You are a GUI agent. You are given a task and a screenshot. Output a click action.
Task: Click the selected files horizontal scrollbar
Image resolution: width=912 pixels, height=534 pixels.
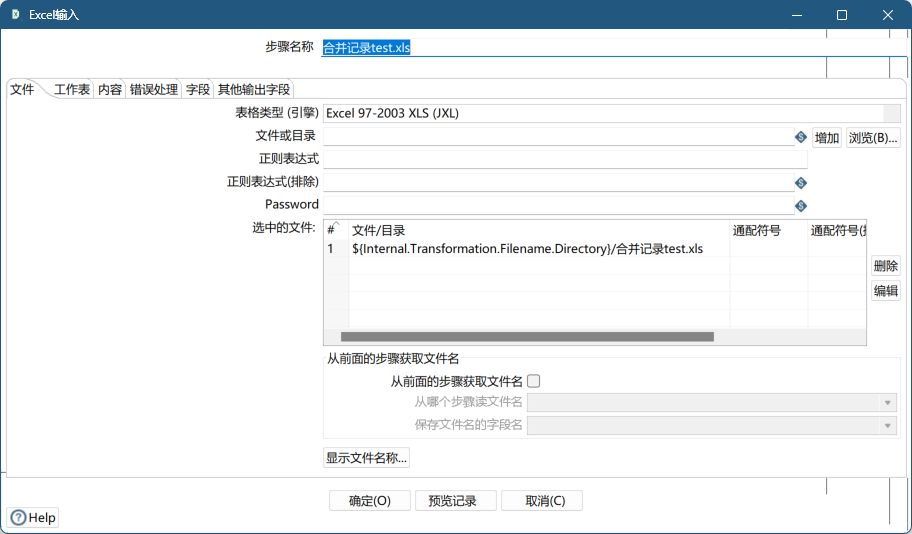click(527, 337)
